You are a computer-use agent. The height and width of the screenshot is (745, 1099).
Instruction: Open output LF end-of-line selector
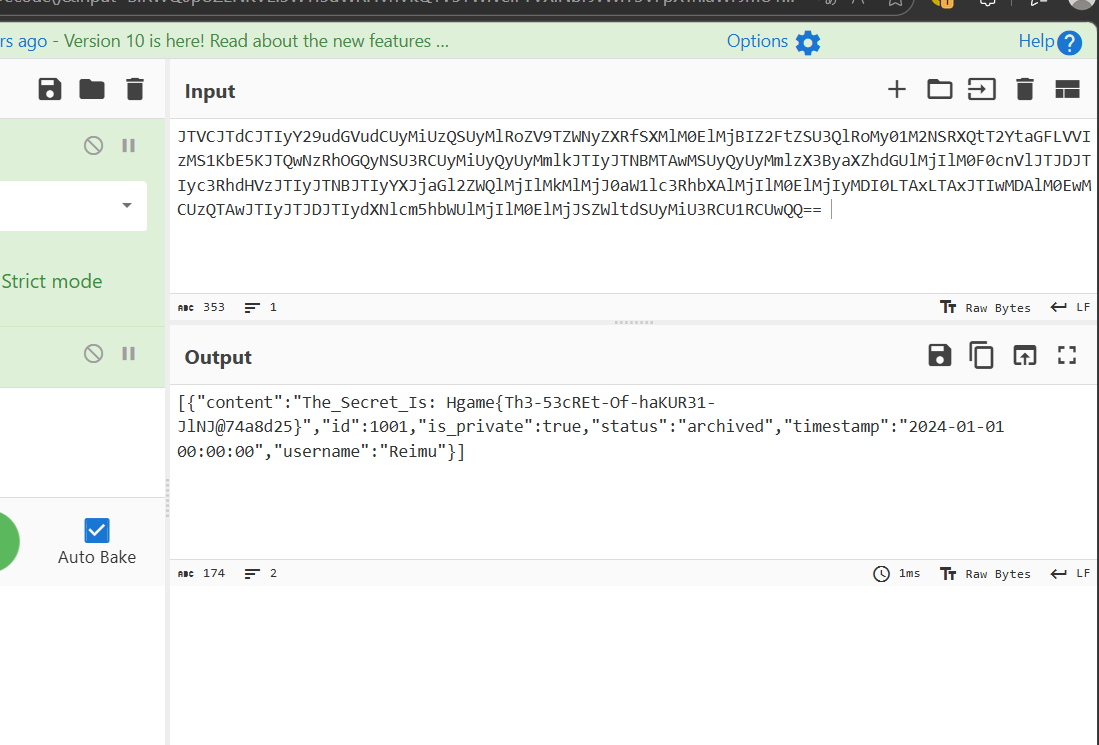point(1070,574)
